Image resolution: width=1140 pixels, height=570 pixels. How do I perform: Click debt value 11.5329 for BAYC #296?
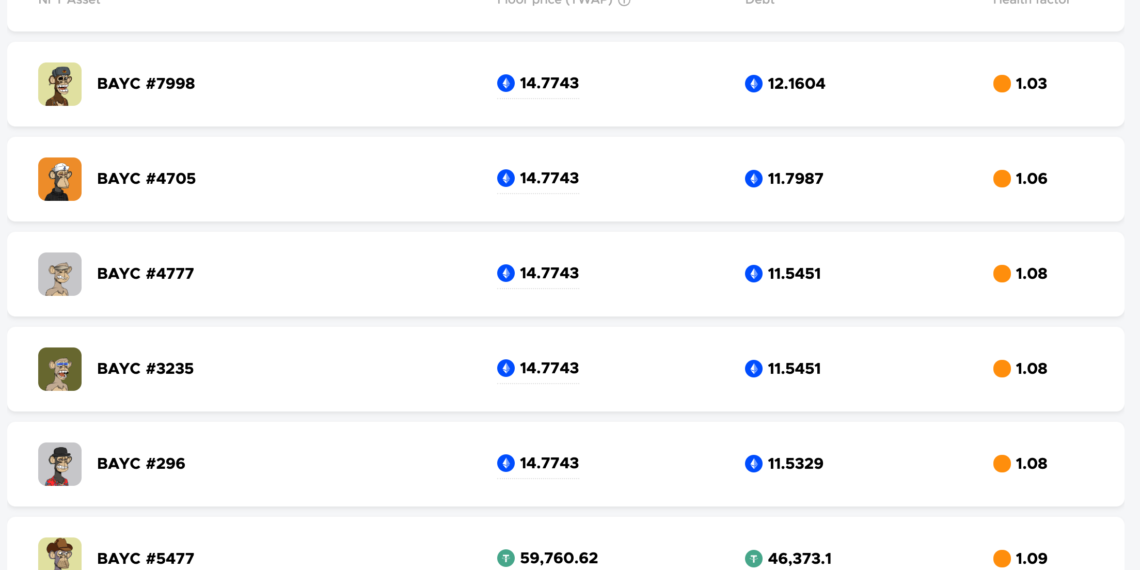[795, 464]
